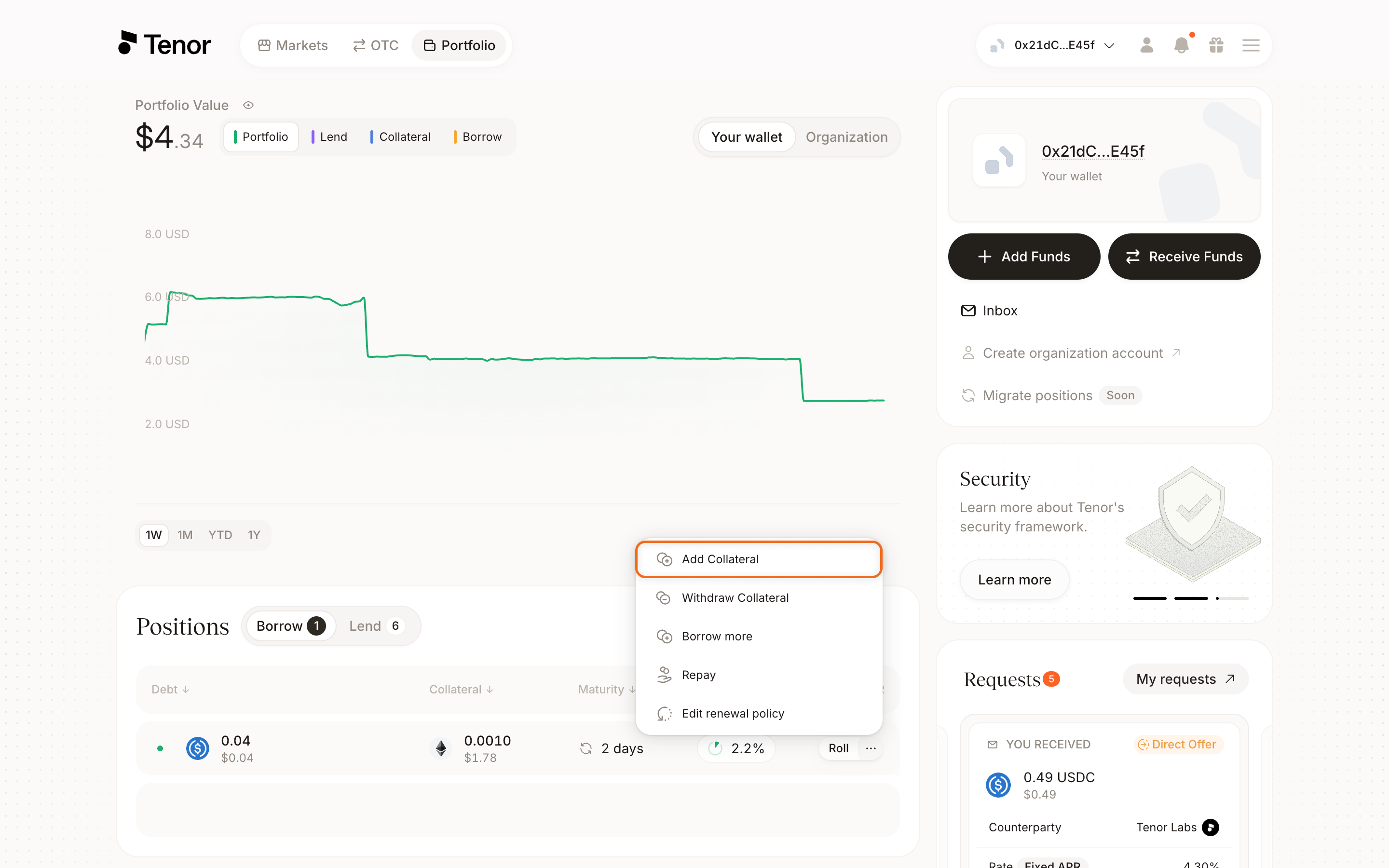This screenshot has width=1389, height=868.
Task: Toggle the Lend chart series
Action: point(329,136)
